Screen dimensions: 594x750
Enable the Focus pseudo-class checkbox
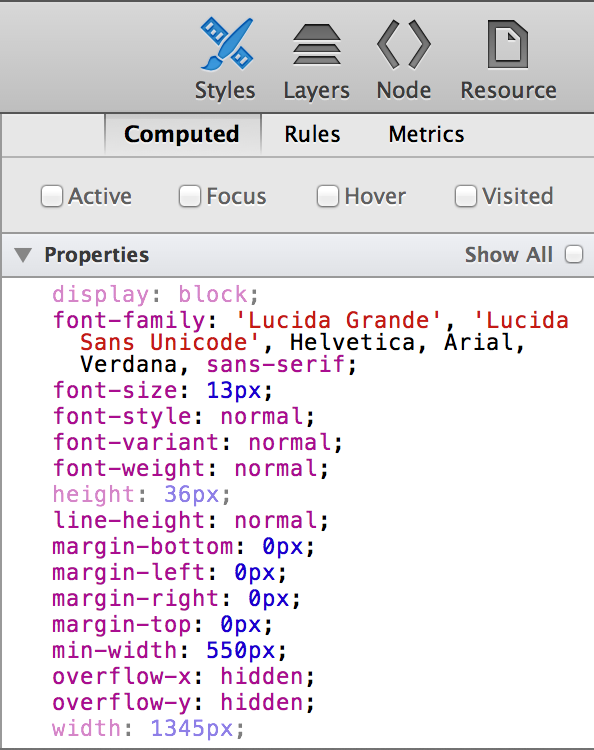[x=190, y=196]
